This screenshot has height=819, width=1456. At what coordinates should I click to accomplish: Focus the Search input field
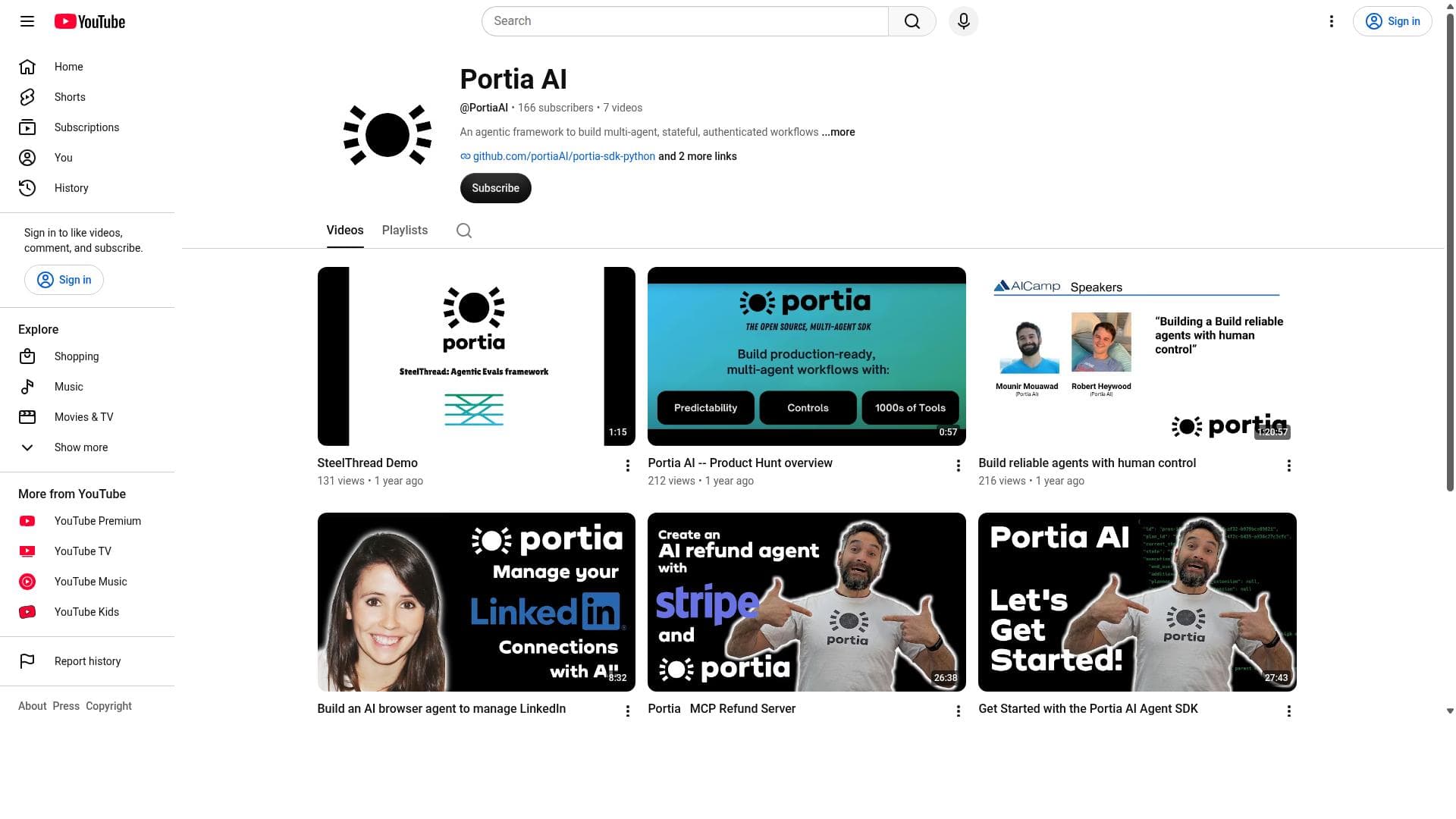tap(685, 21)
